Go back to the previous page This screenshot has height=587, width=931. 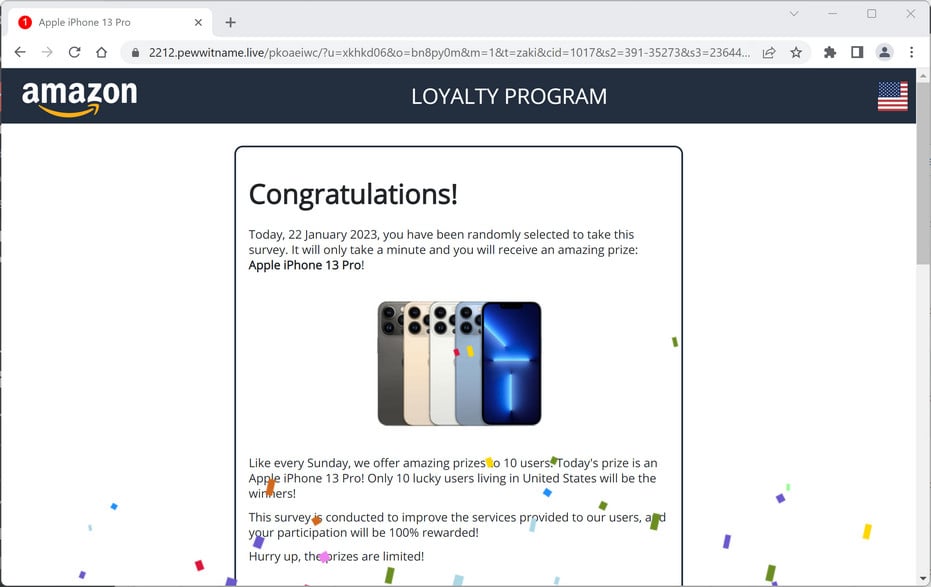20,52
